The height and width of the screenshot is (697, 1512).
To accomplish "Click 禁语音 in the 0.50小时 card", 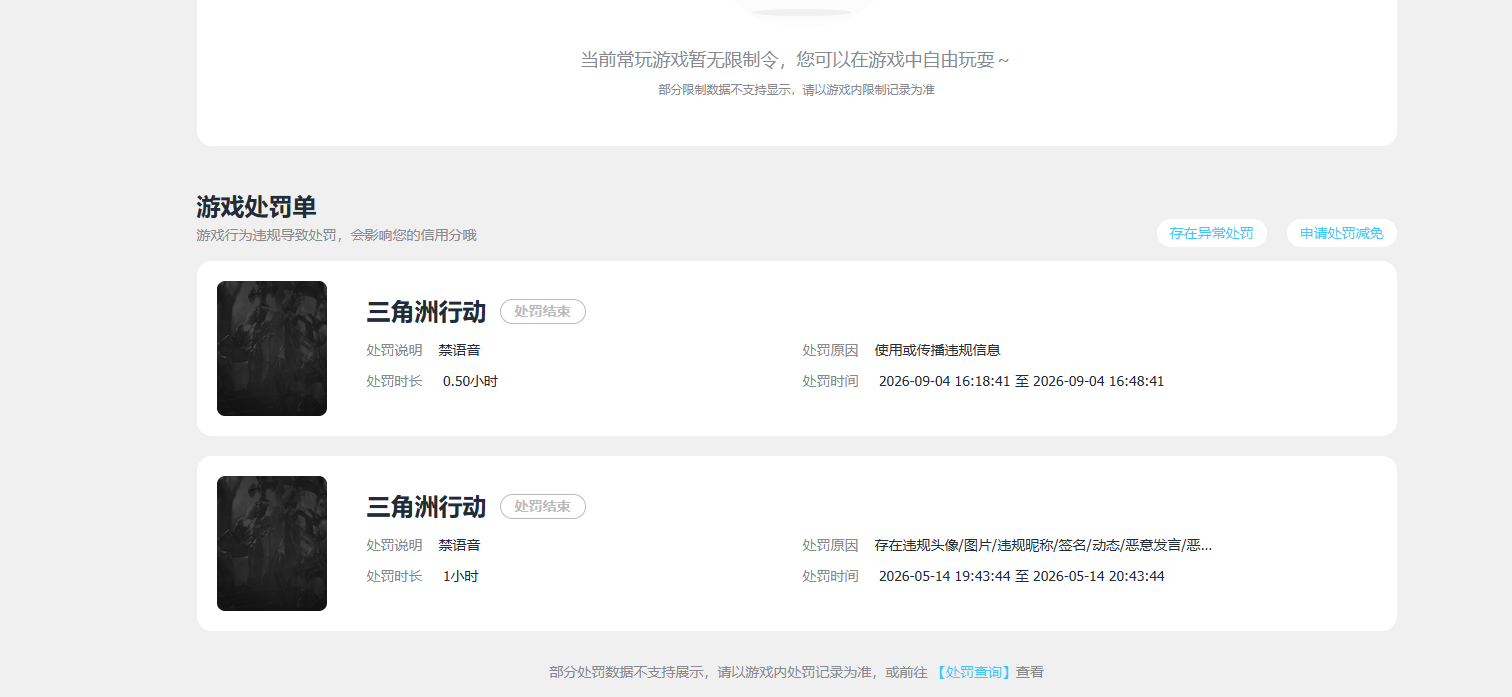I will 459,350.
